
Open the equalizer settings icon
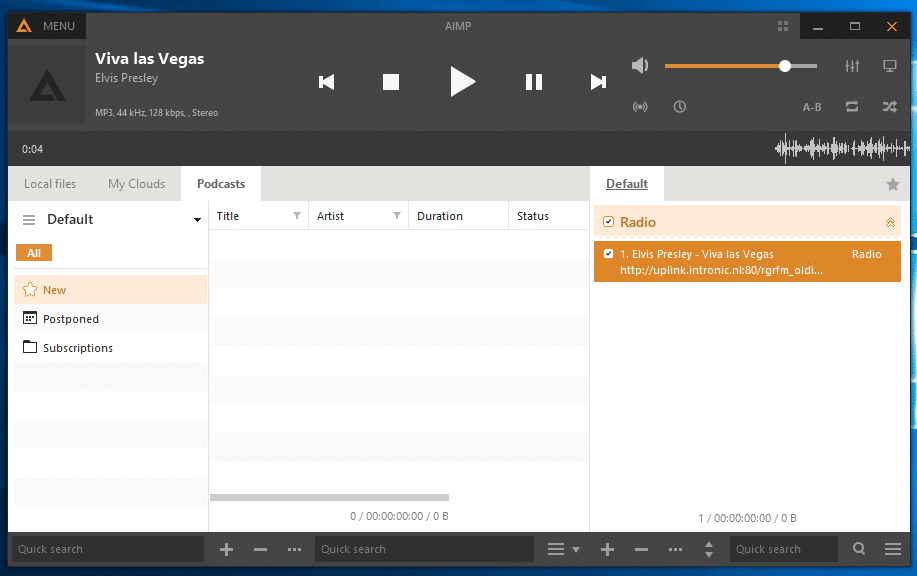852,66
